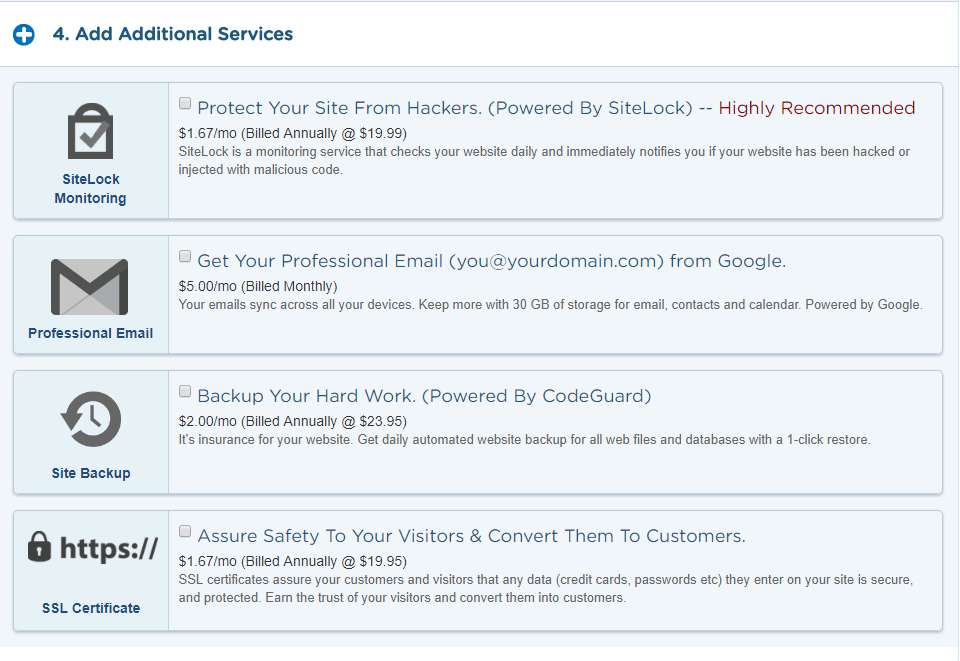Enable the SiteLock hacker protection checkbox
Image resolution: width=960 pixels, height=661 pixels.
click(x=185, y=103)
